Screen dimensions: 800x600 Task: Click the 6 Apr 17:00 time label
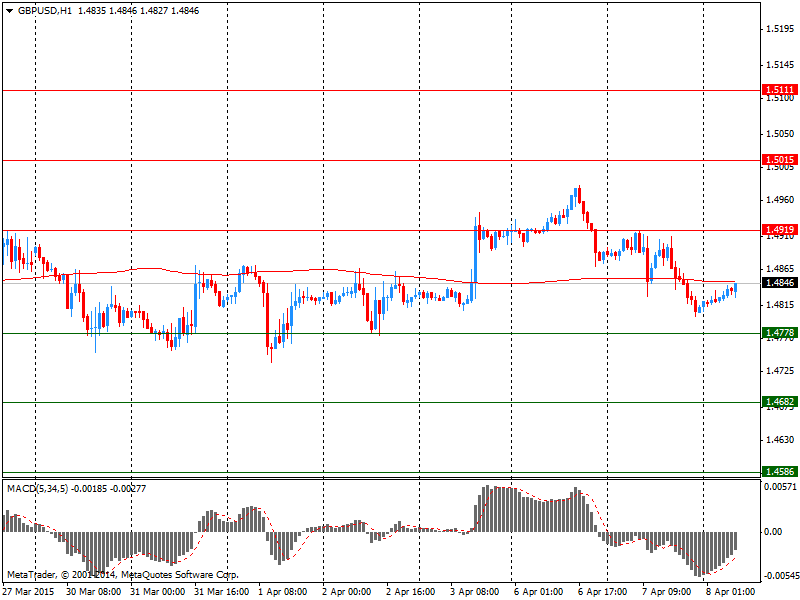[603, 592]
